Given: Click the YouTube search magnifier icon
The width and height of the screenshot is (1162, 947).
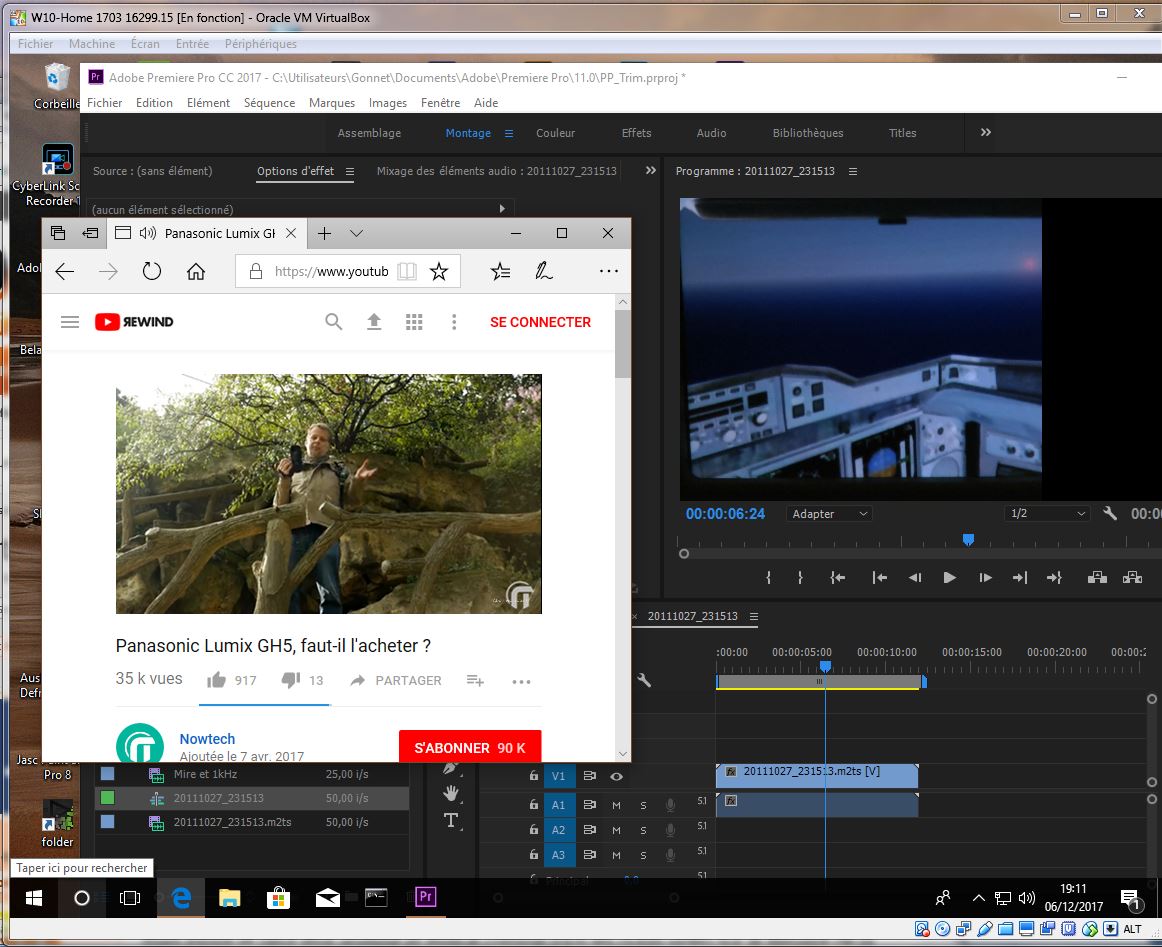Looking at the screenshot, I should coord(334,322).
